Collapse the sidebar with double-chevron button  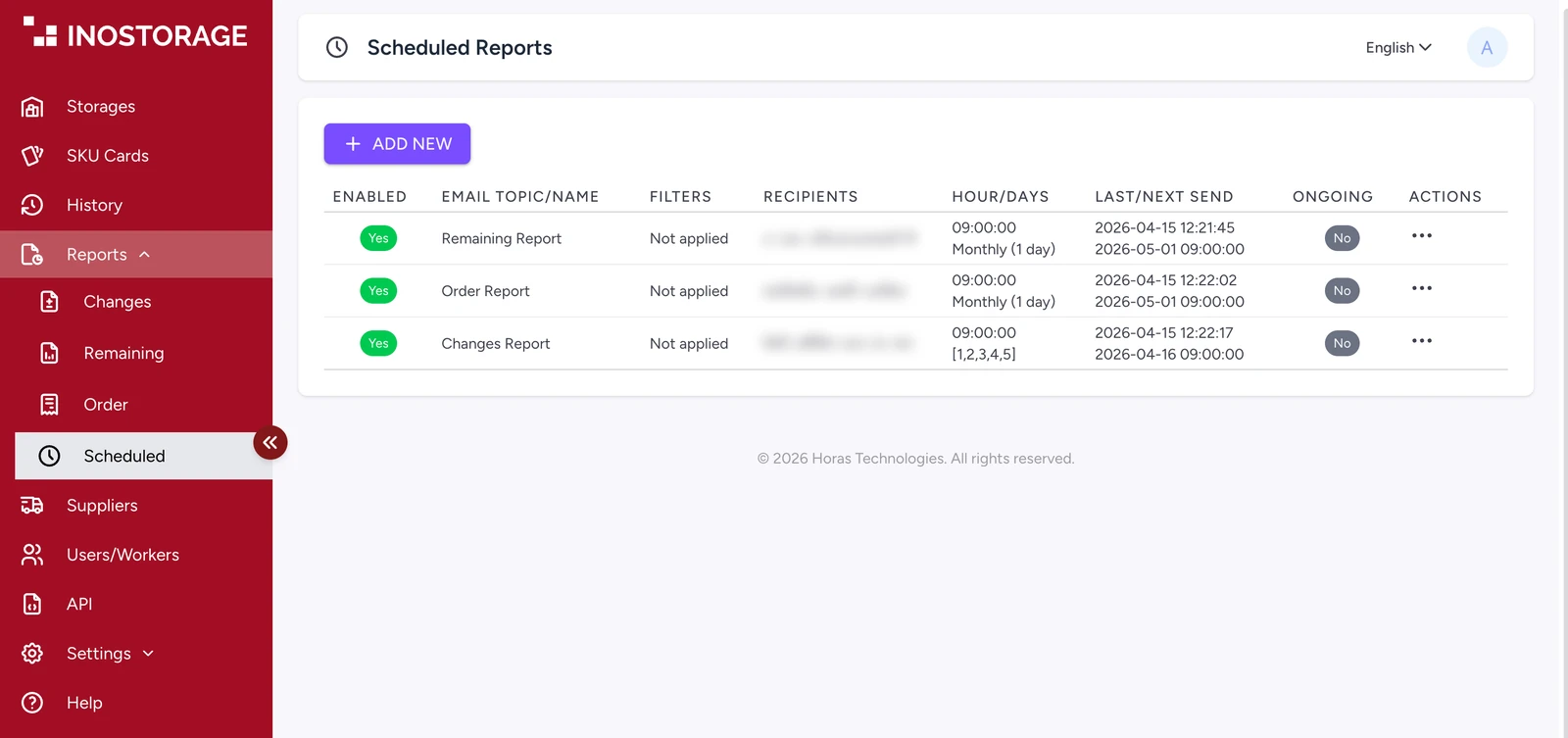270,443
